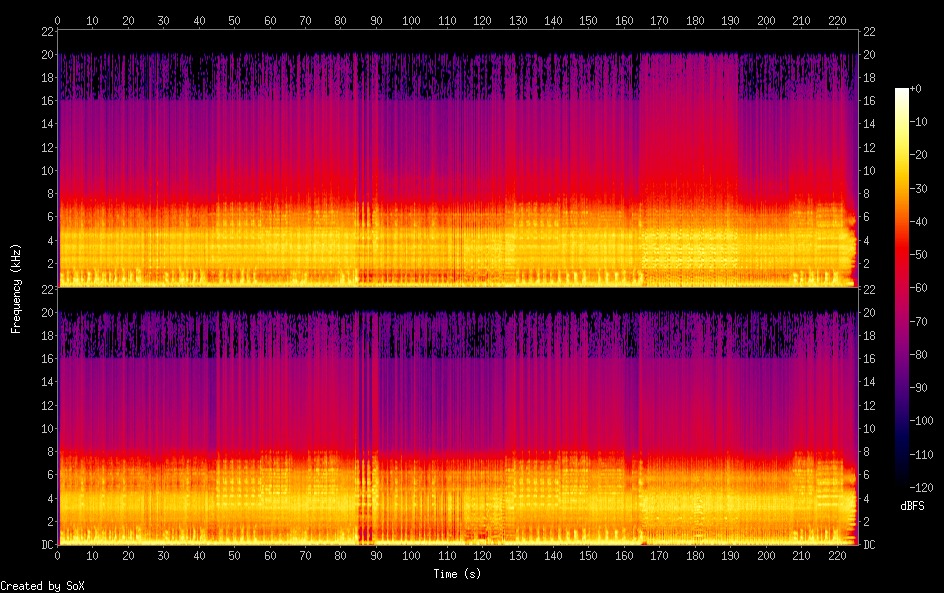Select the "+0" label on the color scale
The height and width of the screenshot is (593, 944).
click(x=915, y=88)
